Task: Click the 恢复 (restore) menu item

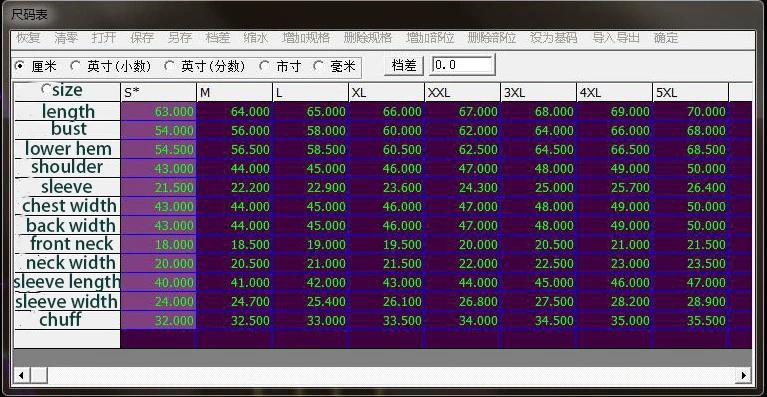Action: click(28, 38)
